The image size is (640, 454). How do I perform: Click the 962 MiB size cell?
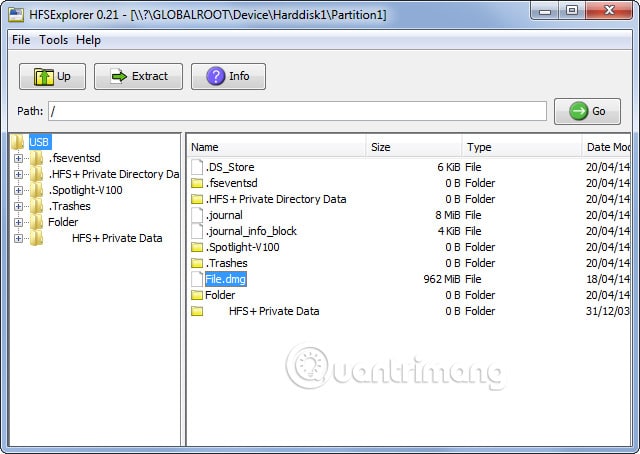tap(442, 279)
